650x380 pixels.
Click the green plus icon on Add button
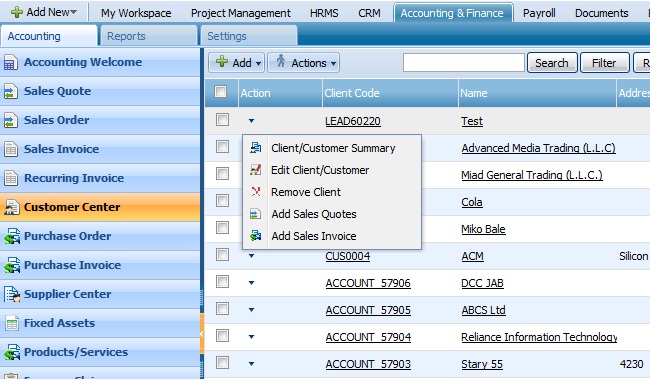[x=222, y=62]
